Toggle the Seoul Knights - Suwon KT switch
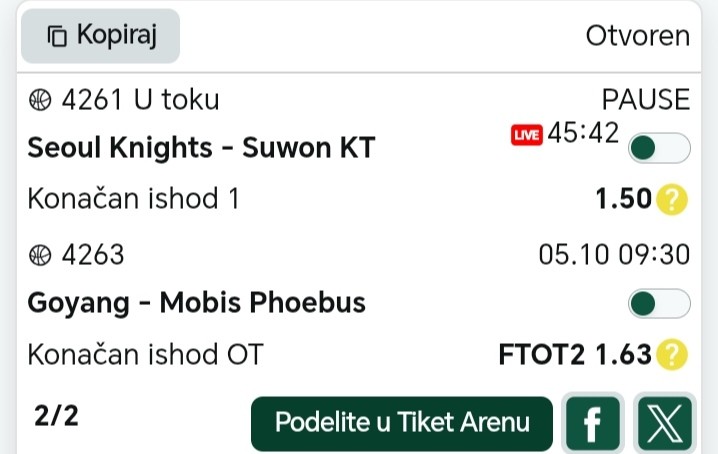 (x=658, y=148)
